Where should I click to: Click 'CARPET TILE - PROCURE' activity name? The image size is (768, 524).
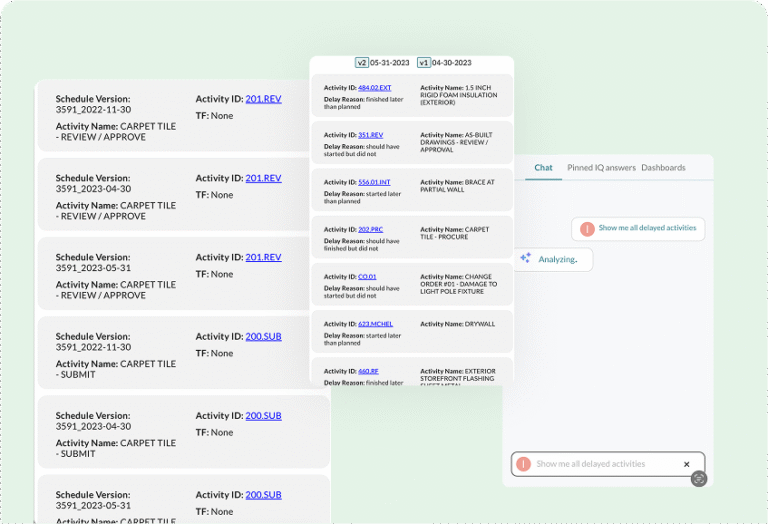click(x=455, y=233)
